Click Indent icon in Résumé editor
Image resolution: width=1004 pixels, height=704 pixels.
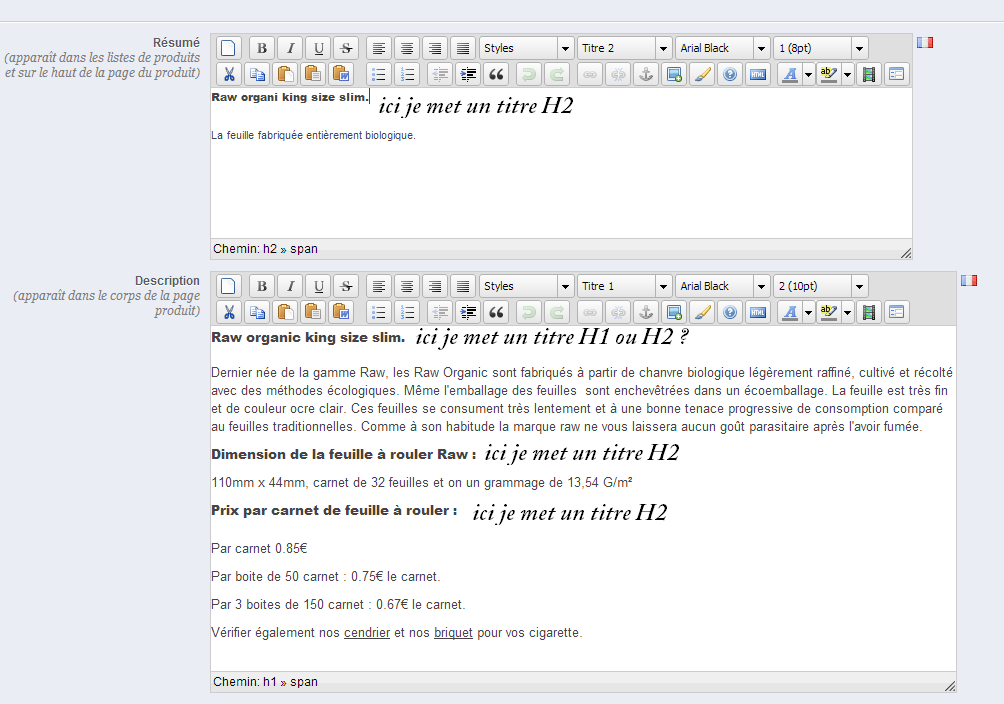468,74
